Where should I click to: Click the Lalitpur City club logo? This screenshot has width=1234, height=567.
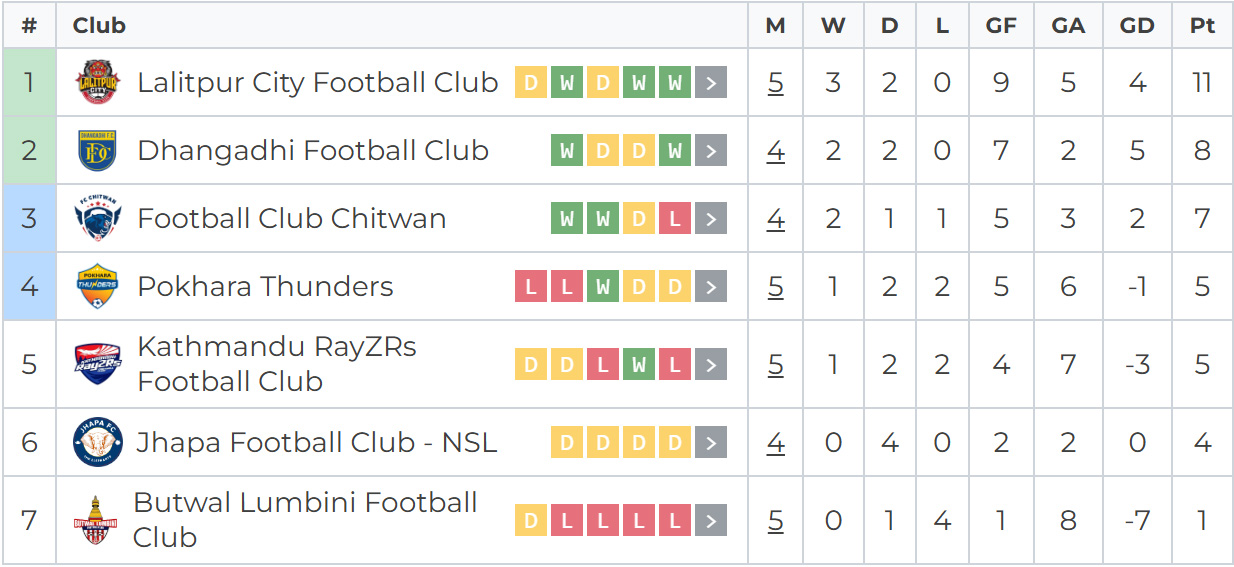(98, 82)
